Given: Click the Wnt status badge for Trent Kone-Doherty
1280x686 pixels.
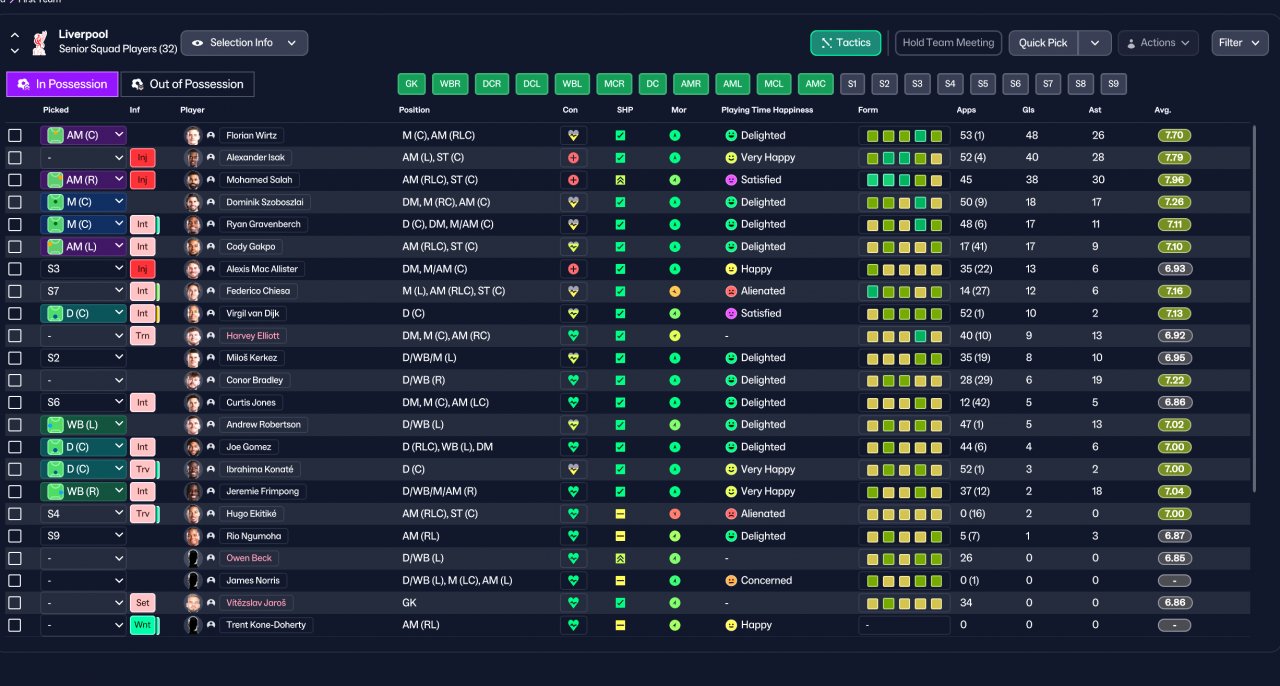Looking at the screenshot, I should pyautogui.click(x=143, y=625).
